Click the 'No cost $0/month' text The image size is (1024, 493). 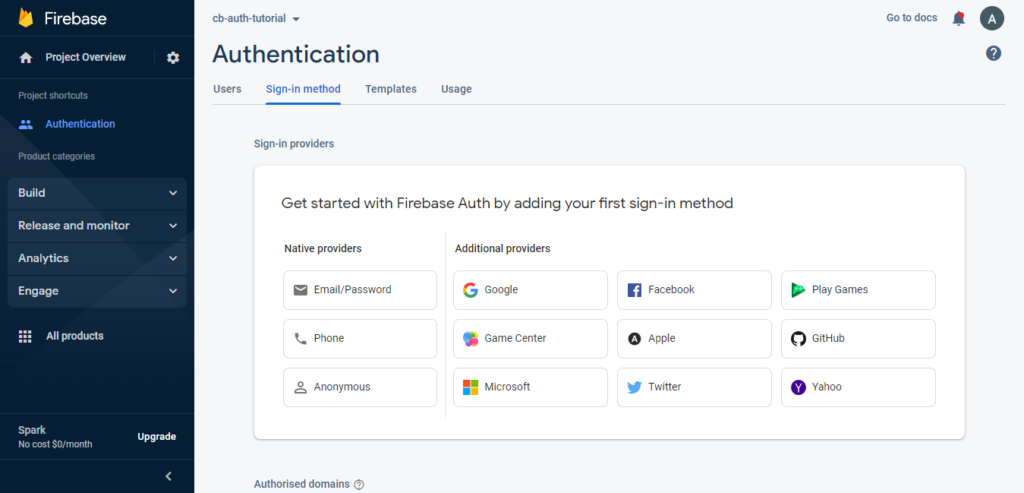[x=55, y=445]
